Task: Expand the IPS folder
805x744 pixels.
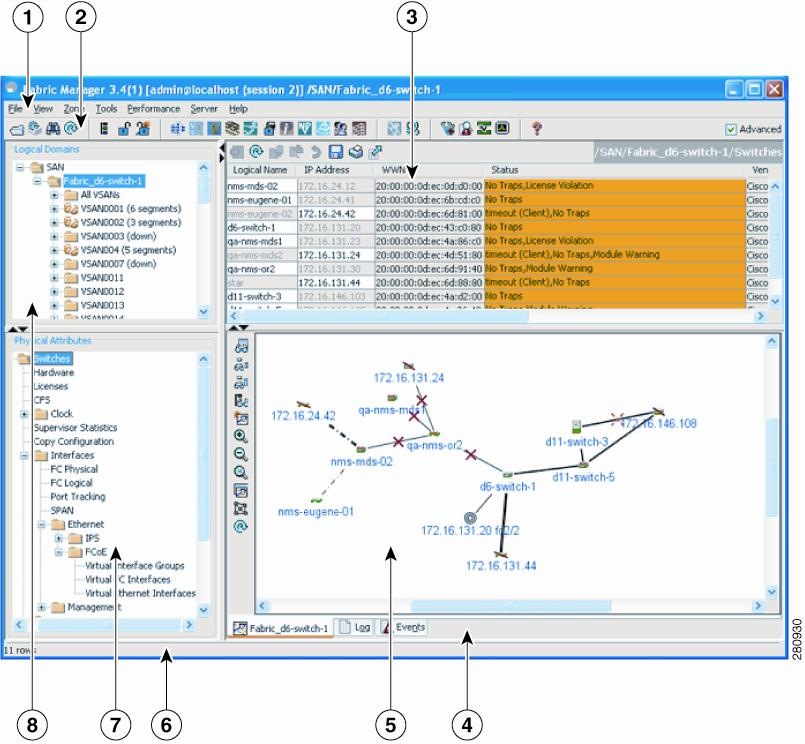Action: point(59,539)
